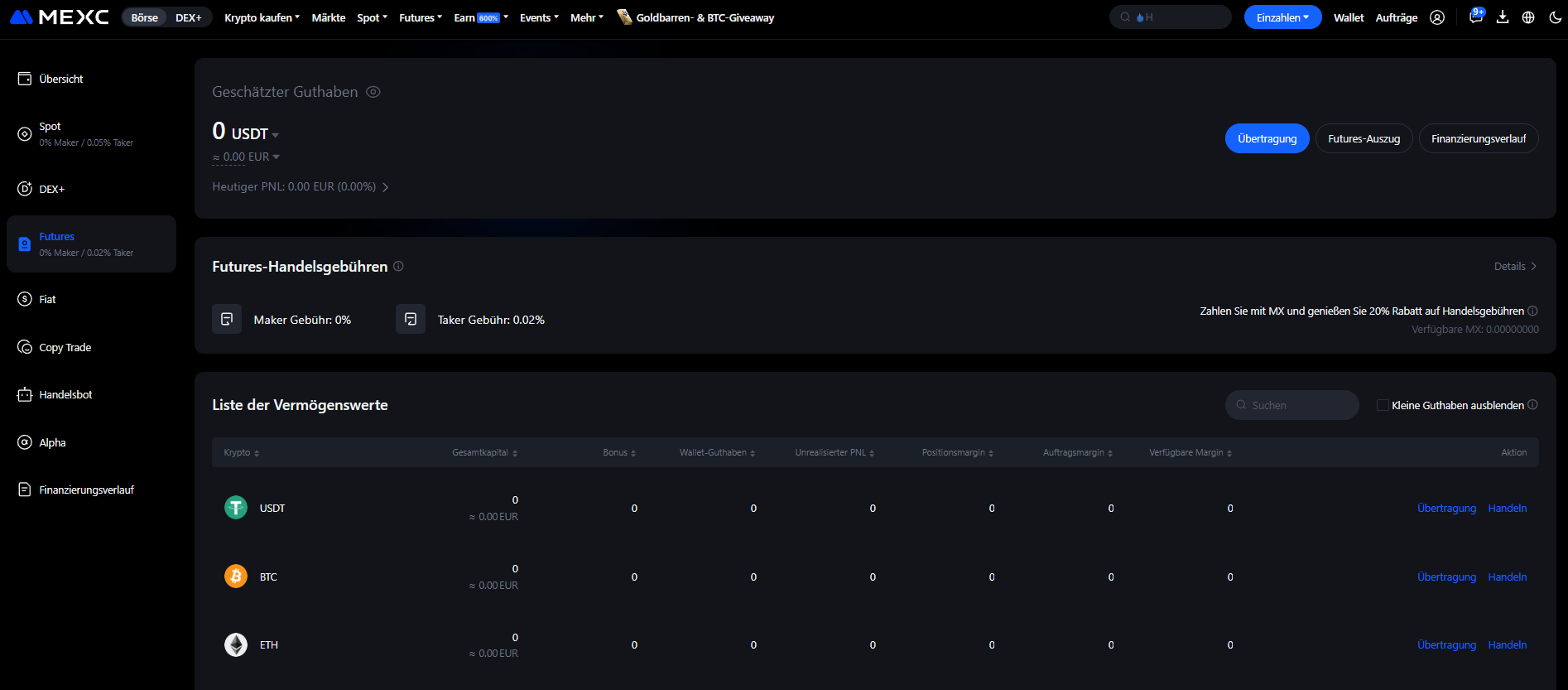Expand the Futures menu dropdown
This screenshot has width=1568, height=690.
coord(421,17)
